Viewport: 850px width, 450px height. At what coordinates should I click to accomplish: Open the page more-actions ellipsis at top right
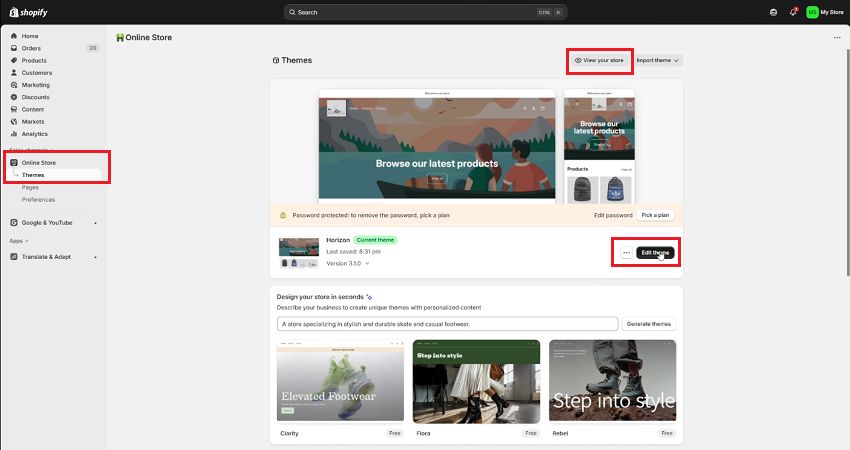pyautogui.click(x=838, y=37)
